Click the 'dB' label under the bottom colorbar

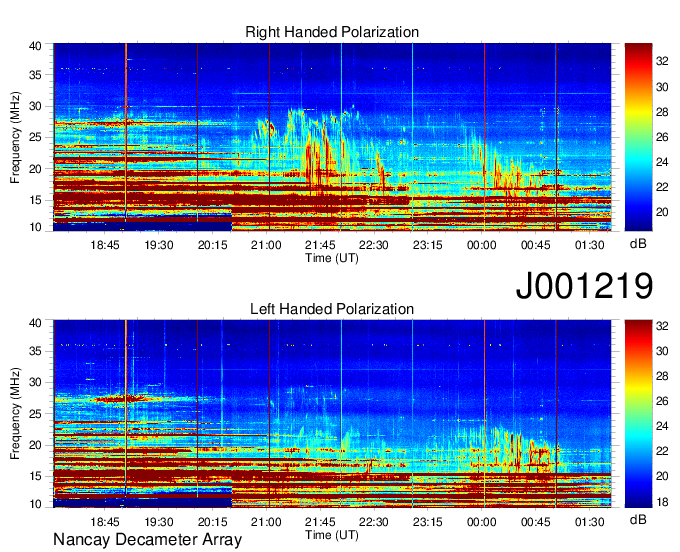pos(638,519)
